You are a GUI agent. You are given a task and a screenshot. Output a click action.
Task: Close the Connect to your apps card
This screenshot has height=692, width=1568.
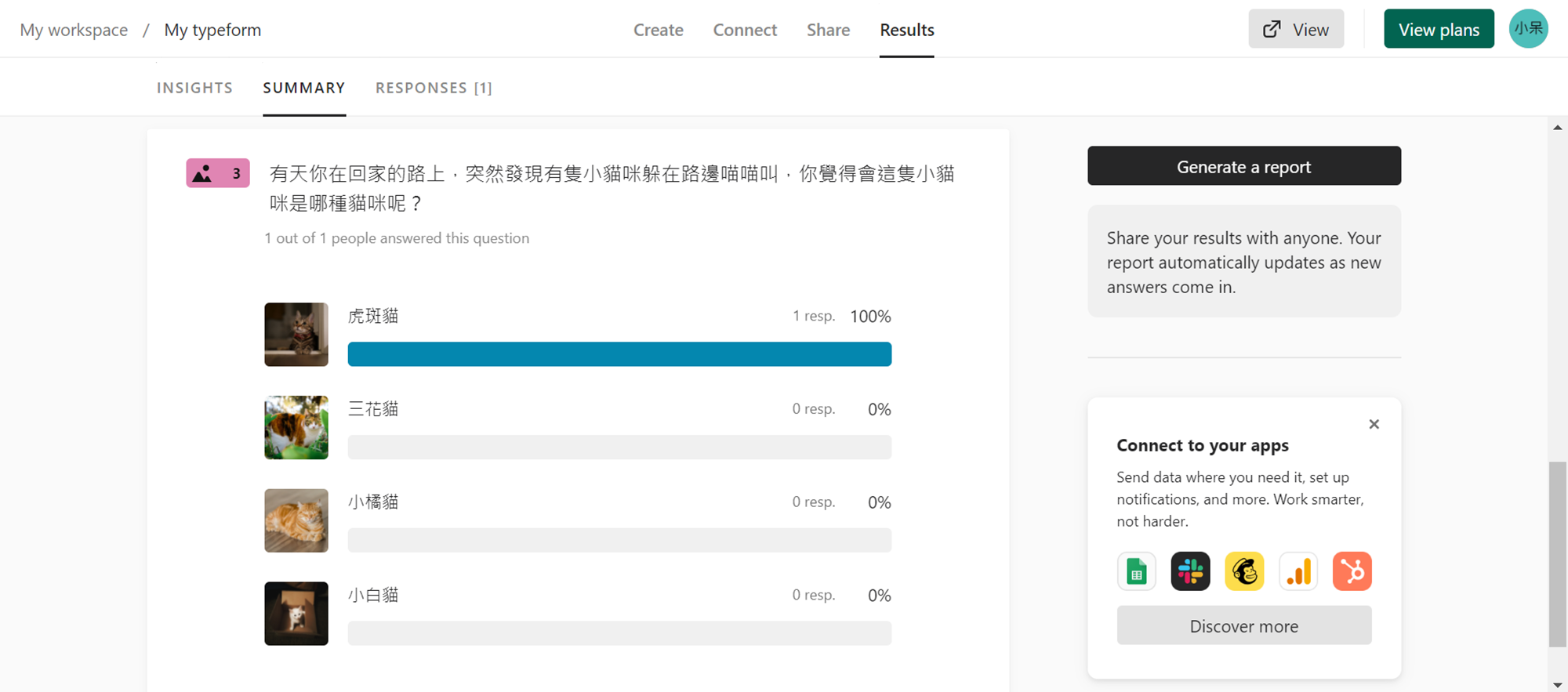click(1374, 424)
